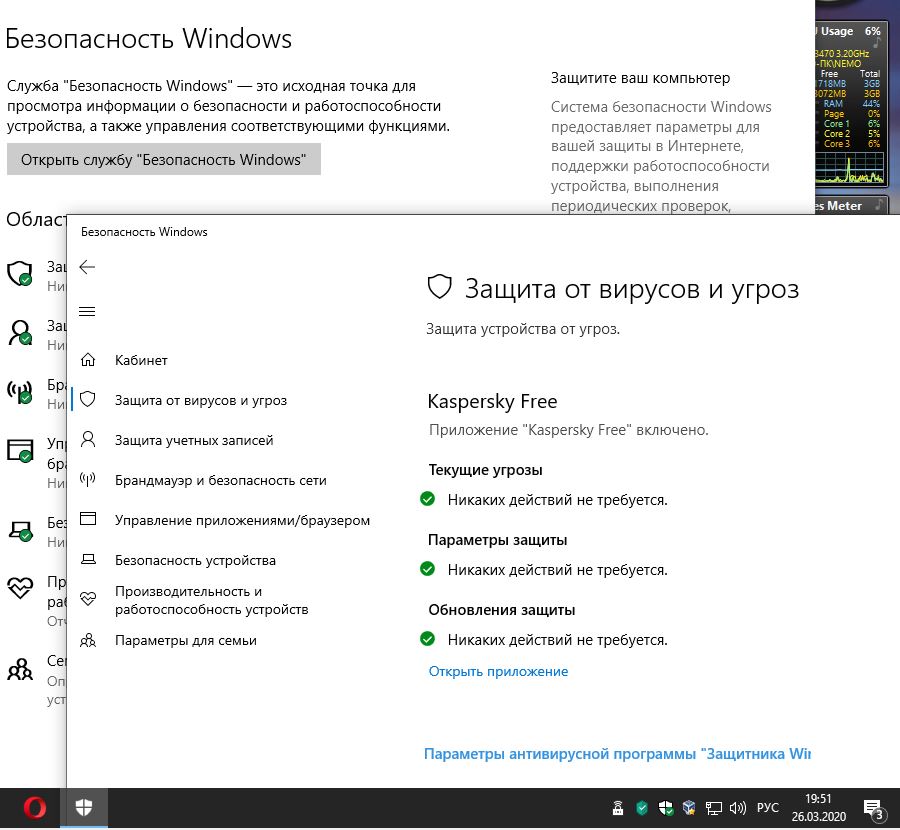Click the Kaspersky Free heading text
The width and height of the screenshot is (900, 830).
tap(492, 401)
